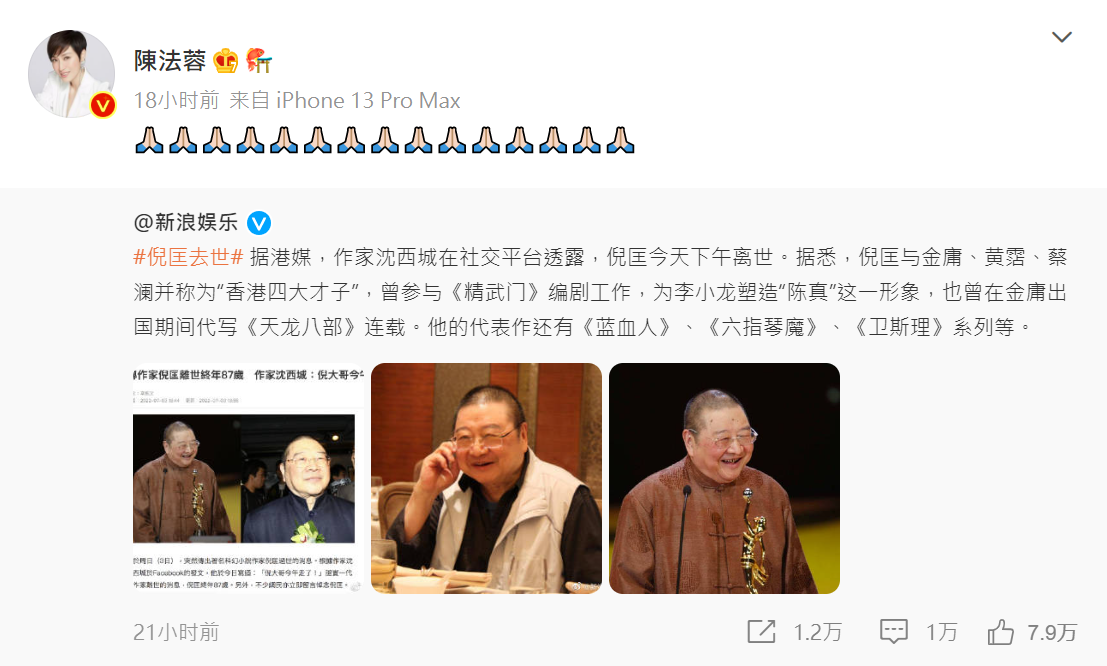The width and height of the screenshot is (1107, 666).
Task: Click the 18小时前 post timestamp
Action: (176, 100)
